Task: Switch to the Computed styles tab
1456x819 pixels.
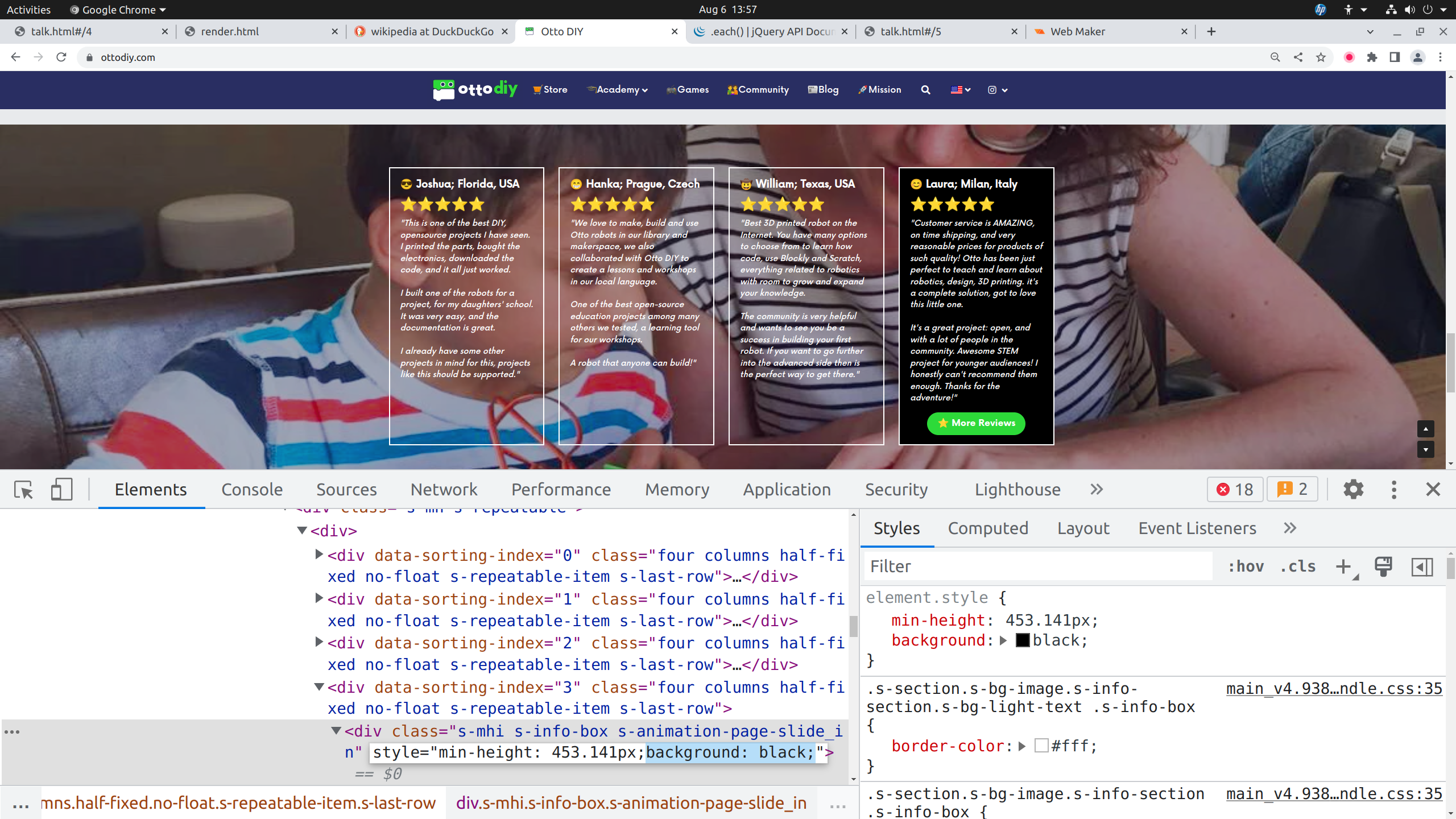Action: tap(988, 528)
